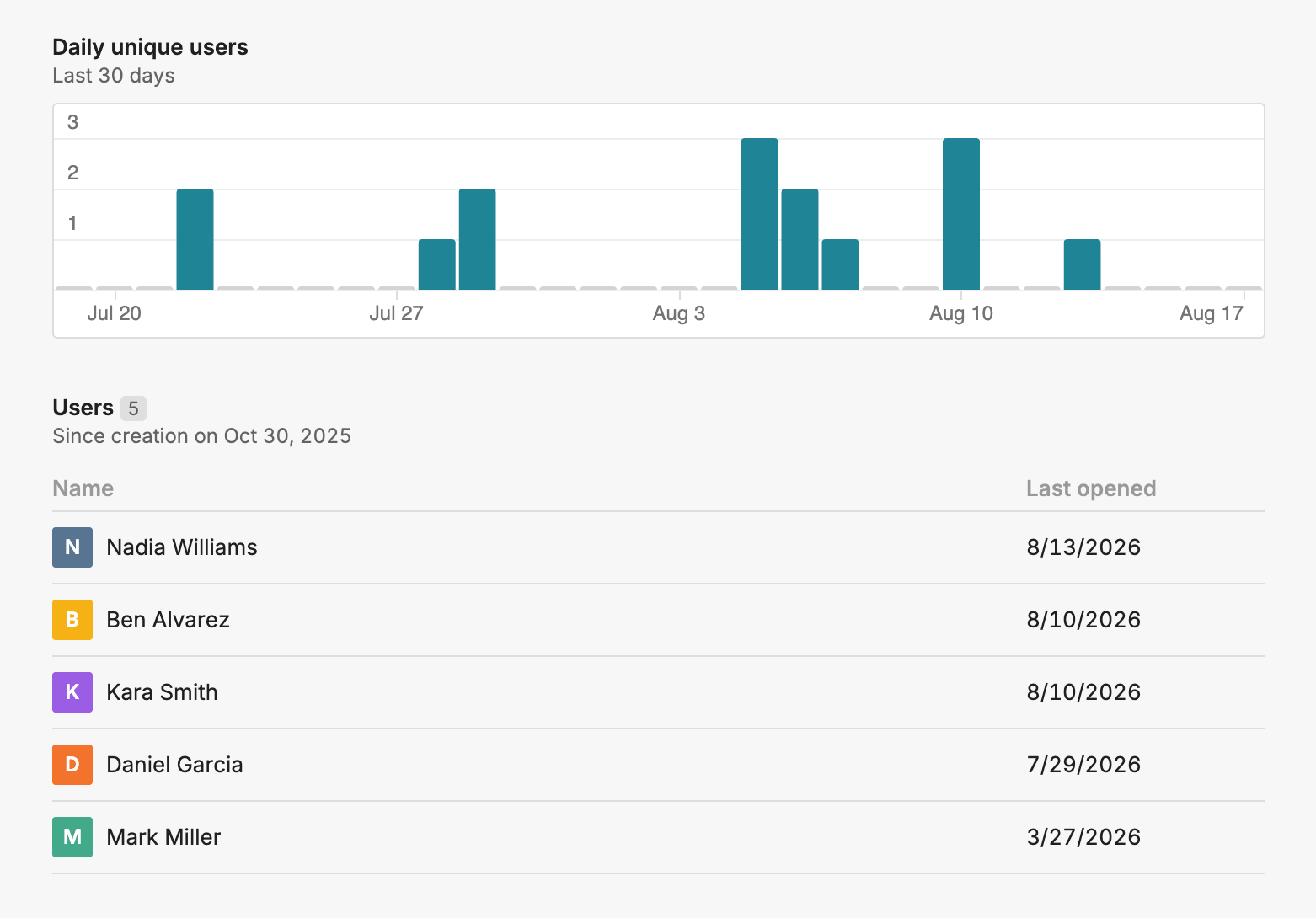Click Daniel Garcia's orange D avatar
The width and height of the screenshot is (1316, 918).
[x=72, y=765]
